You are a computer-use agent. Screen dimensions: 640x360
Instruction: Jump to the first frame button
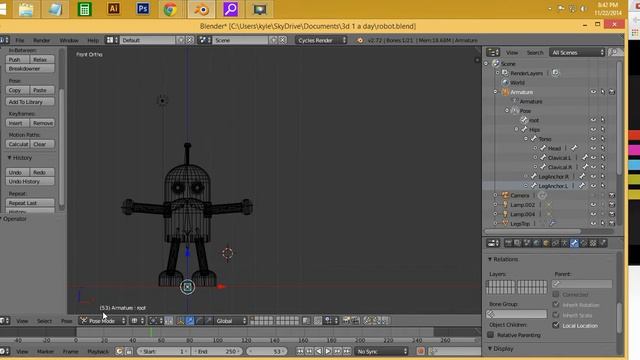300,351
